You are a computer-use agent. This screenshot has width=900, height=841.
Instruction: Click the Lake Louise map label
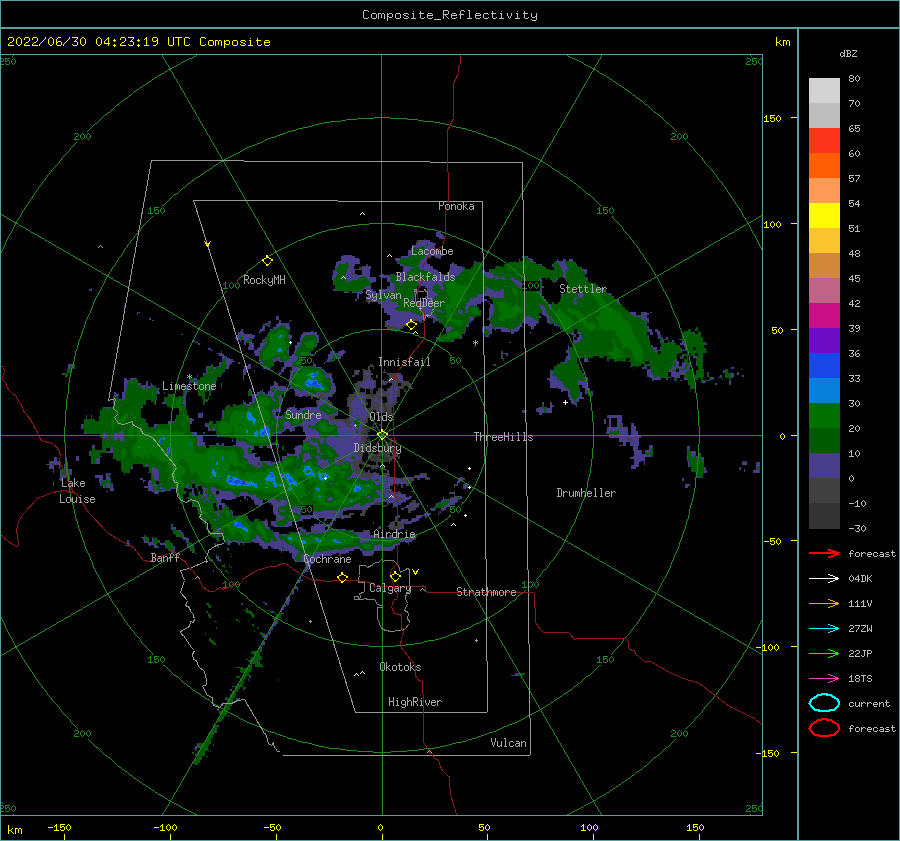[77, 491]
